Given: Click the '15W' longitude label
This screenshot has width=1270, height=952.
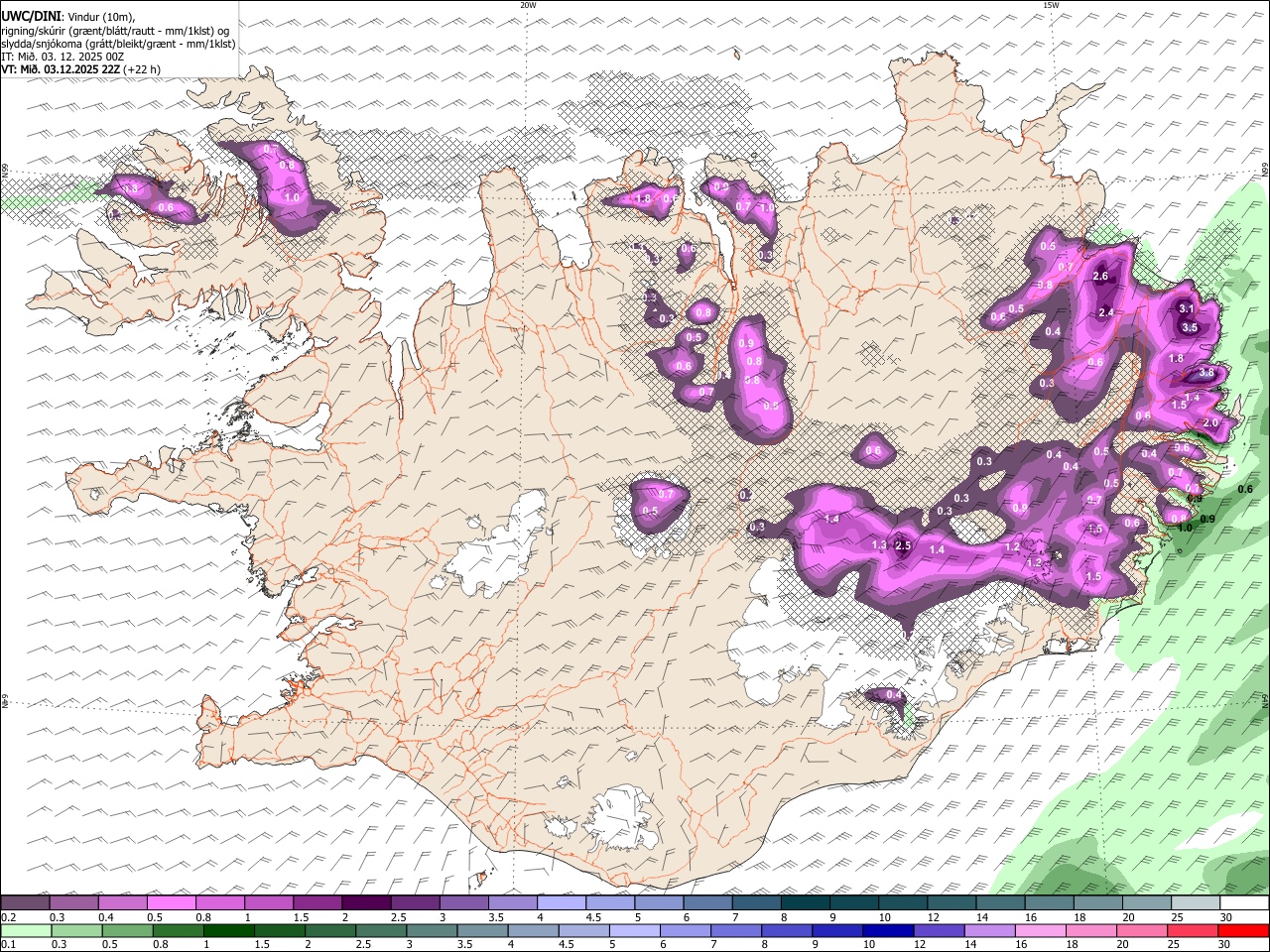Looking at the screenshot, I should pos(1051,5).
